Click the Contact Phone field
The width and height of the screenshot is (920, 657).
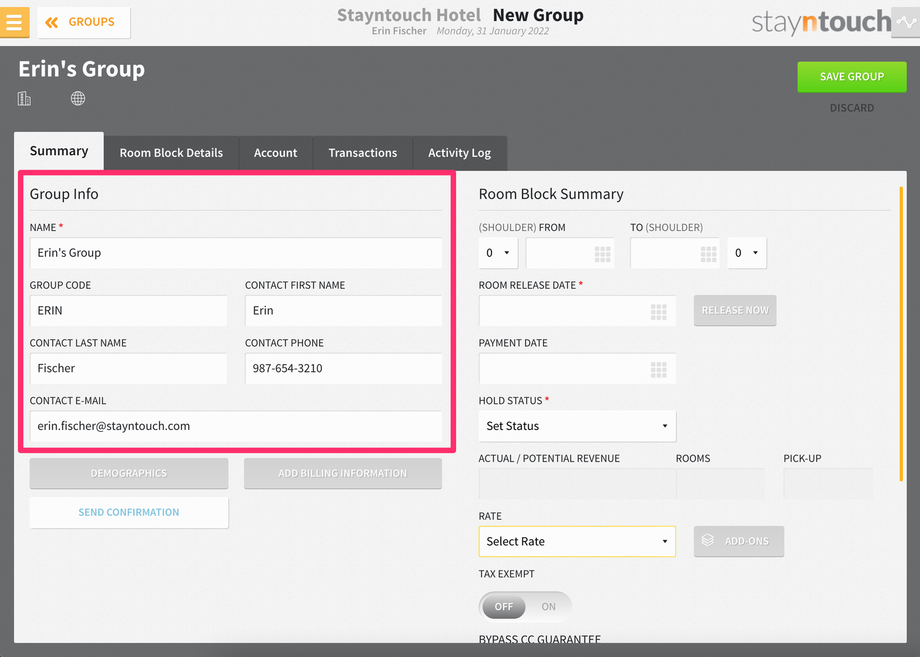pos(343,368)
